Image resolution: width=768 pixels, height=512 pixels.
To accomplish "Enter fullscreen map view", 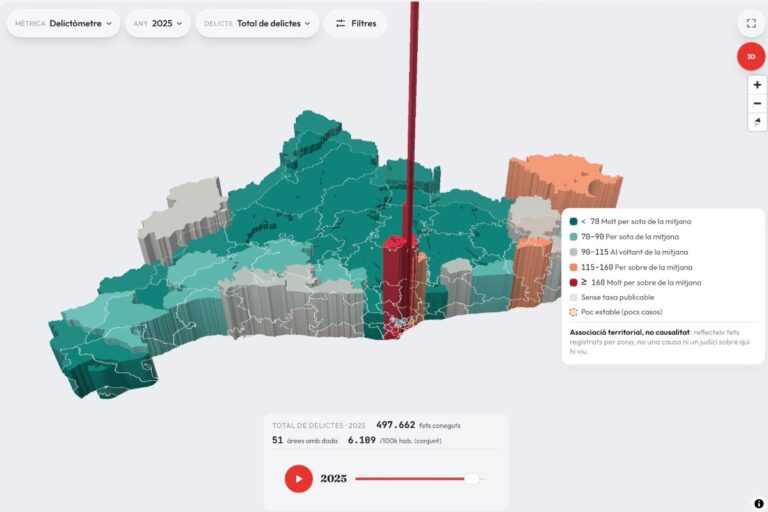I will click(751, 23).
